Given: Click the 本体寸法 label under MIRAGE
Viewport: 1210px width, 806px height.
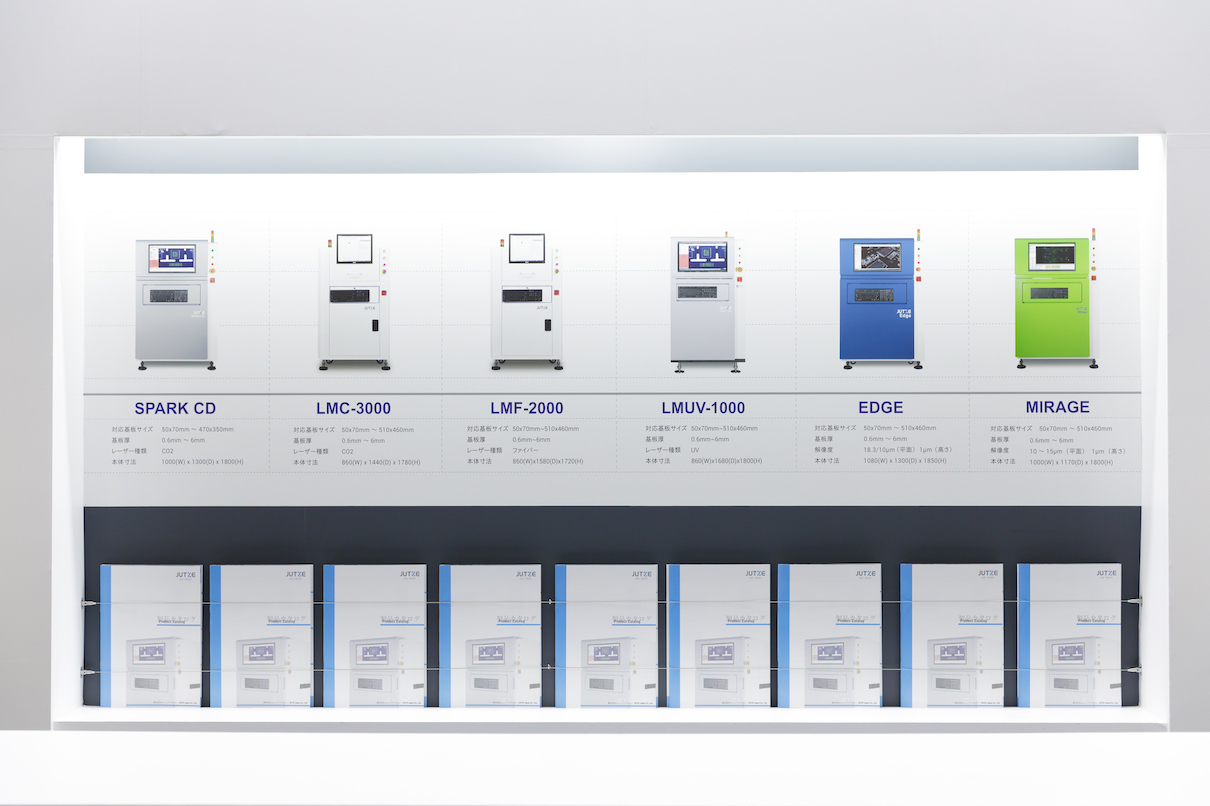Looking at the screenshot, I should [1003, 462].
